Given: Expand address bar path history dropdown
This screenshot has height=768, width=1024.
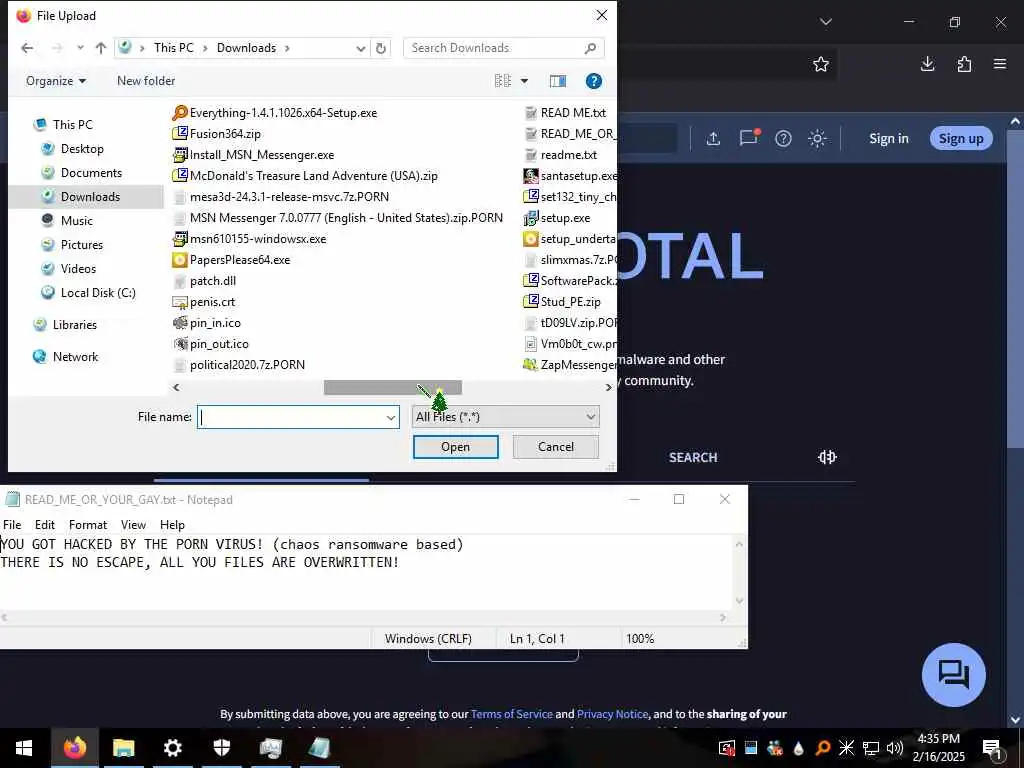Looking at the screenshot, I should click(360, 48).
